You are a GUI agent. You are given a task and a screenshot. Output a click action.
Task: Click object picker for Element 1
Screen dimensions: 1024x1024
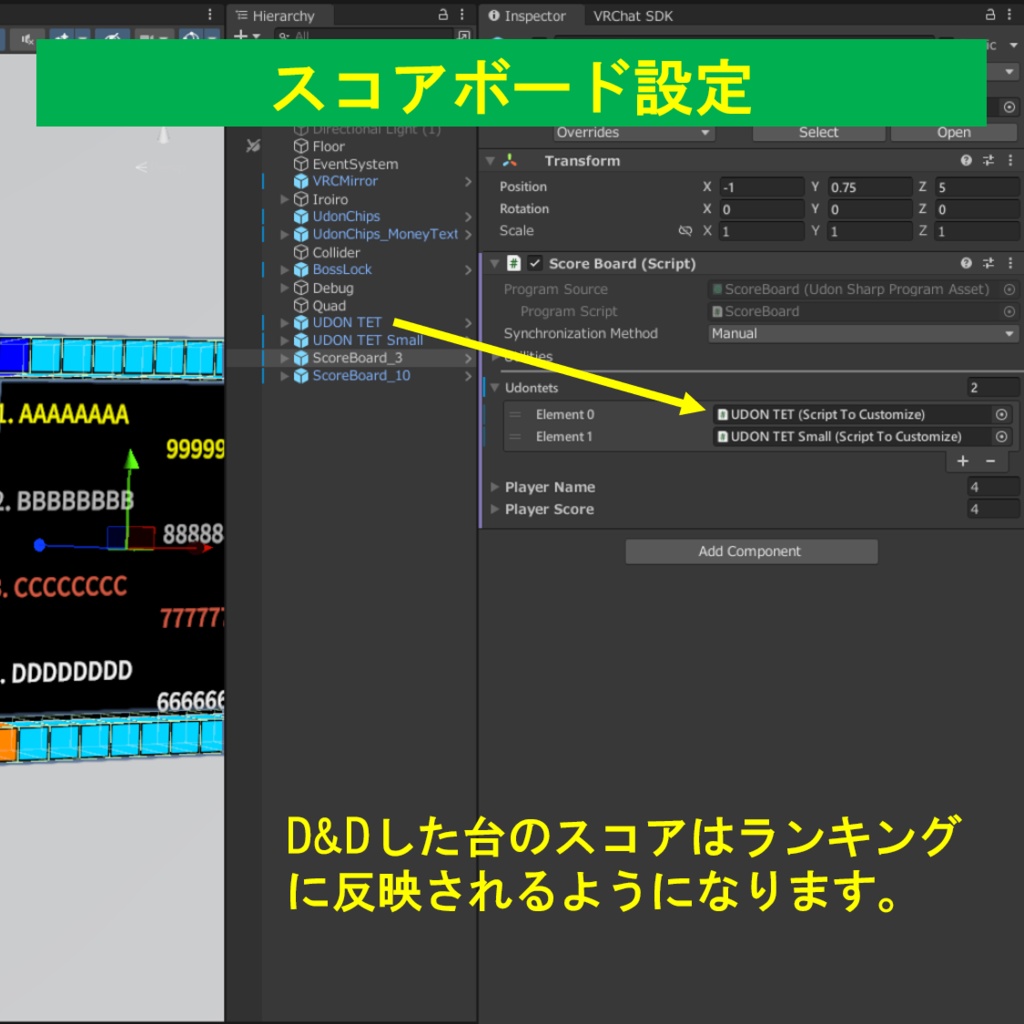click(x=1001, y=437)
